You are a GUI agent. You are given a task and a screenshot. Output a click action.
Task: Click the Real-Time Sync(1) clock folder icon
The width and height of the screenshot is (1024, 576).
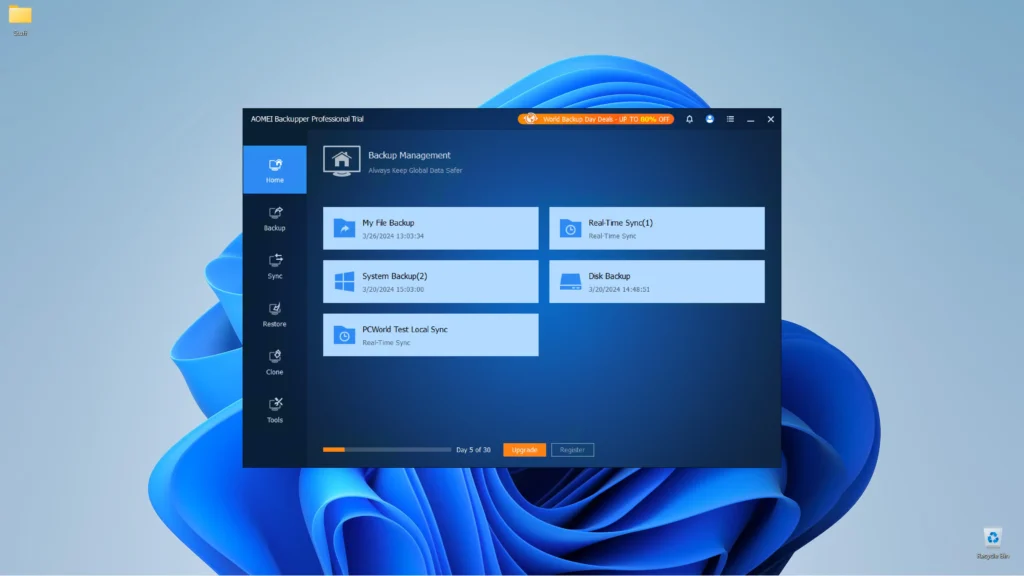point(570,228)
